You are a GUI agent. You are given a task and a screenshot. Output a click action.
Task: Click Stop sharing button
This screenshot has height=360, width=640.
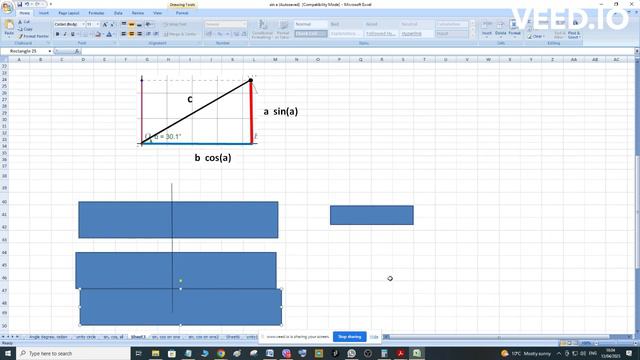(x=350, y=337)
